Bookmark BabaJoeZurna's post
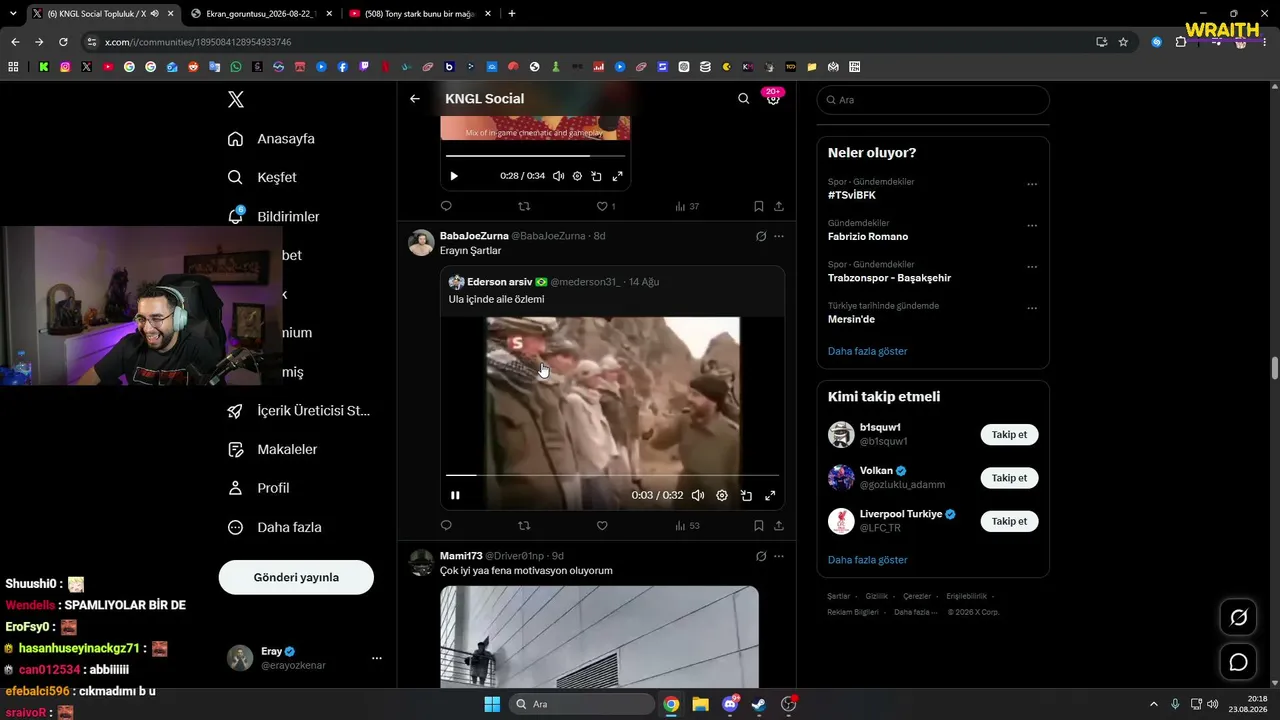 point(759,525)
